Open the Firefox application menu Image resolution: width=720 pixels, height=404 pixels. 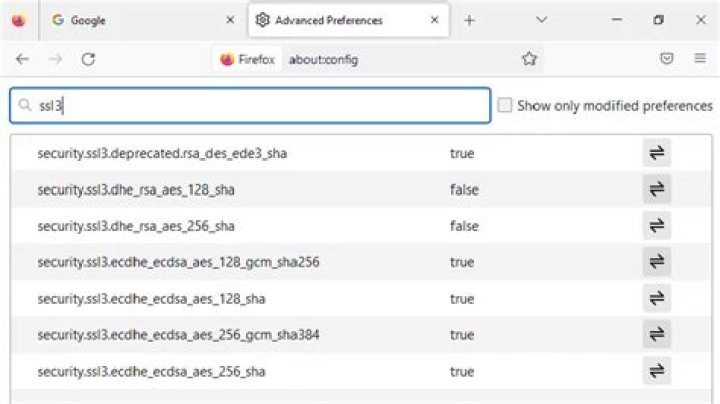700,58
